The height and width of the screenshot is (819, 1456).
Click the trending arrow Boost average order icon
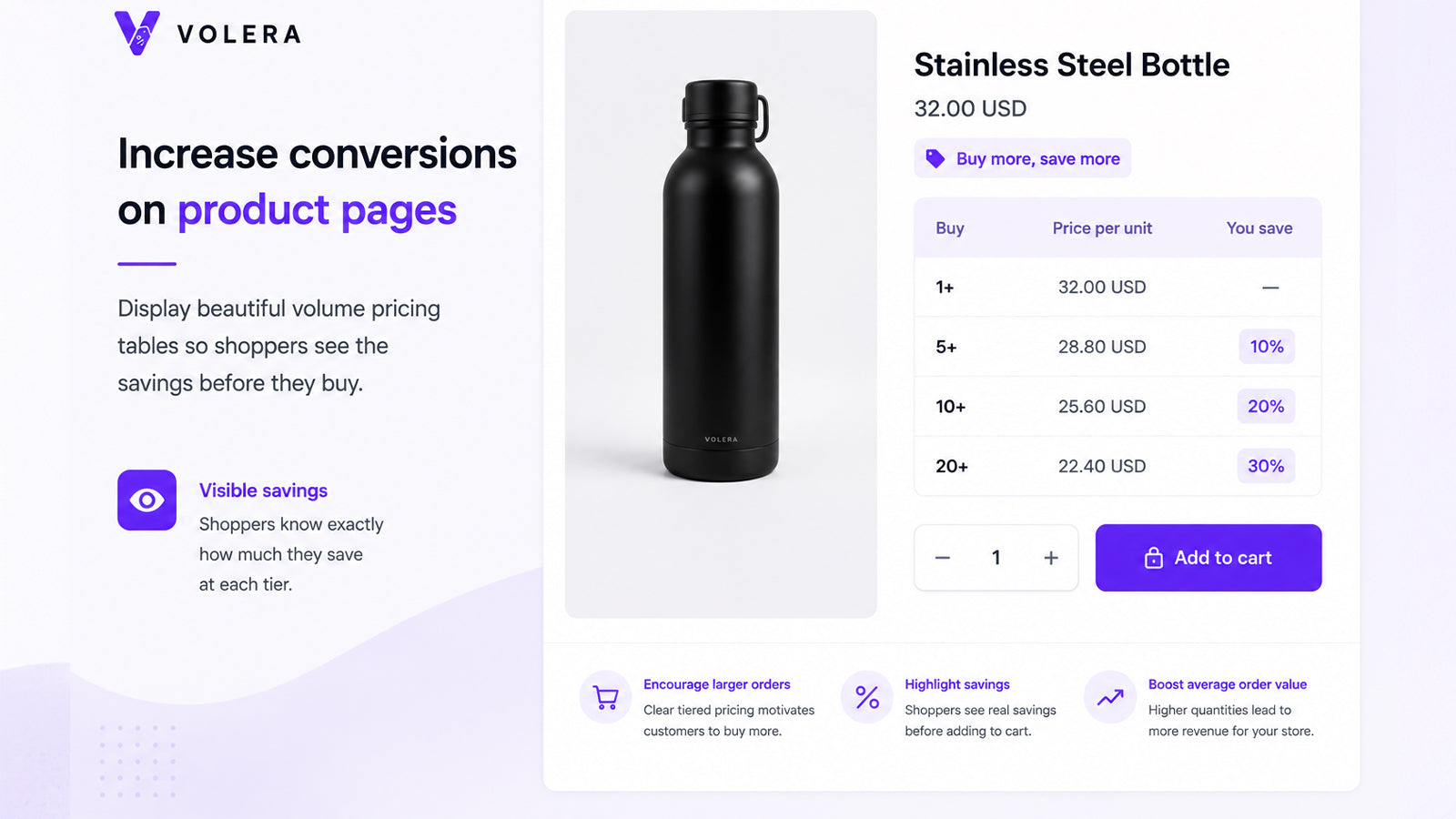click(x=1110, y=697)
